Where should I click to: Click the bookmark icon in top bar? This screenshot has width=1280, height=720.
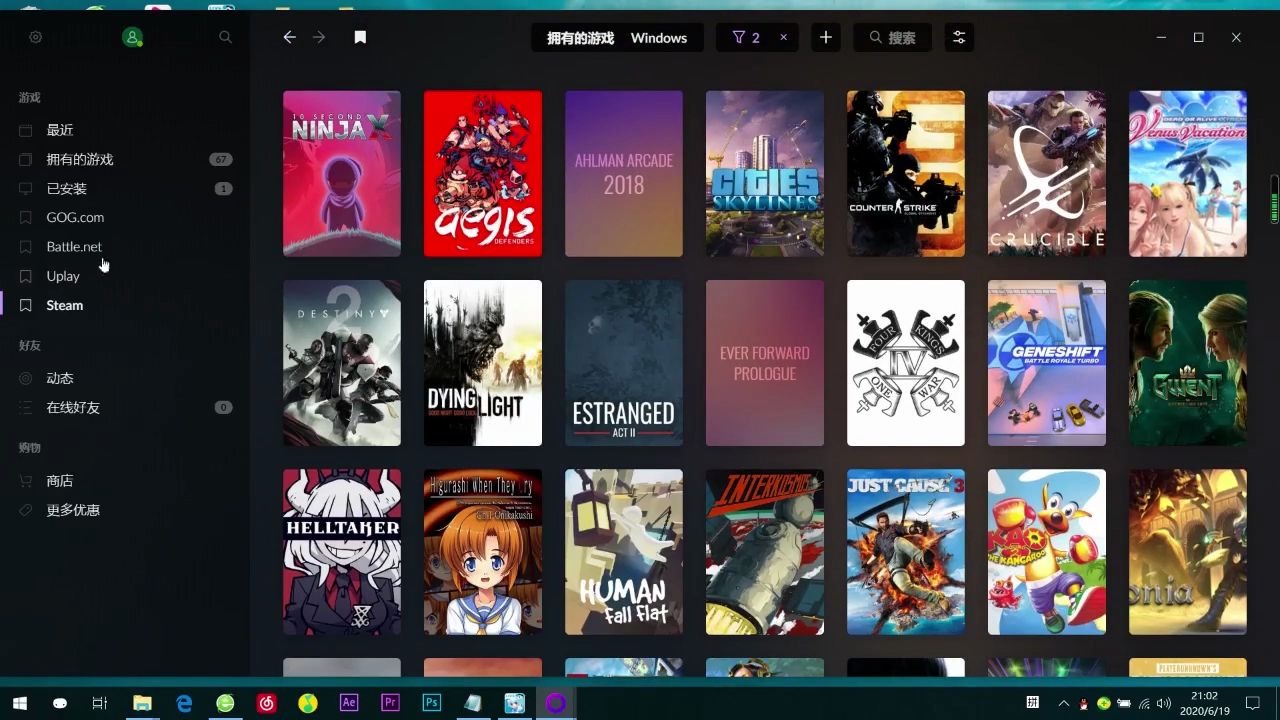tap(360, 37)
